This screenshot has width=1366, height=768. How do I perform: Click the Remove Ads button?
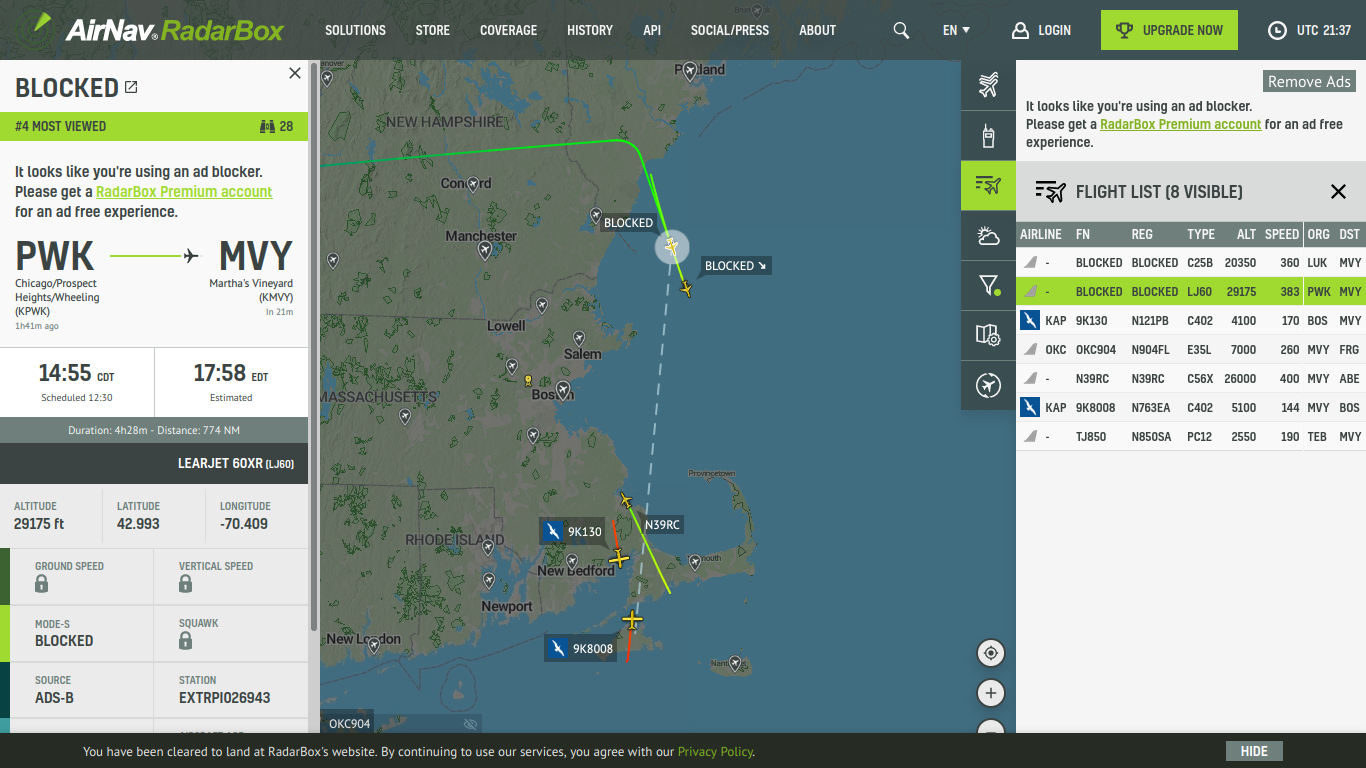click(x=1309, y=82)
